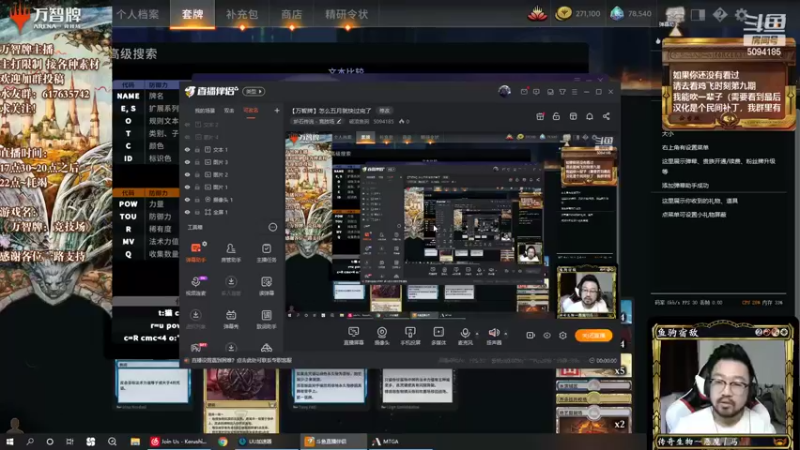Click the unlock padlock icon in streaming header
Image resolution: width=800 pixels, height=450 pixels.
click(x=556, y=116)
